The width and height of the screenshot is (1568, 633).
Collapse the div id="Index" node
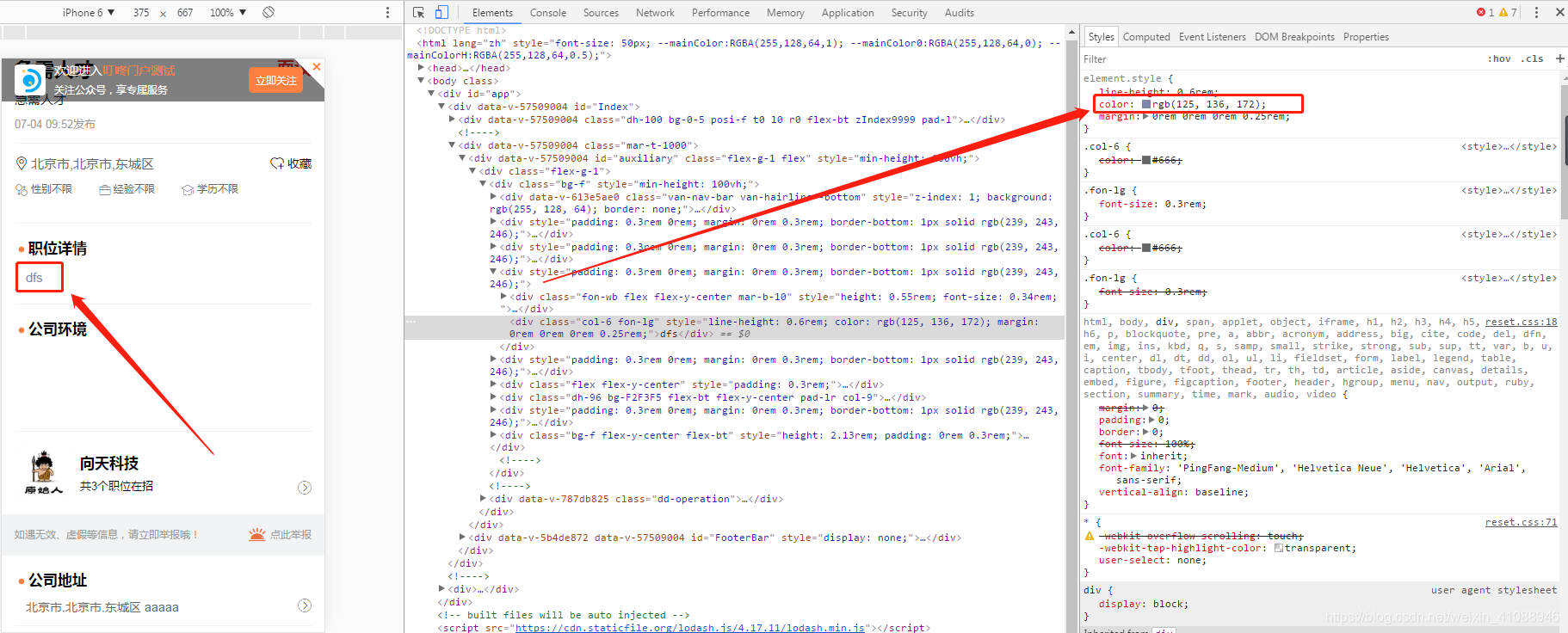coord(441,107)
